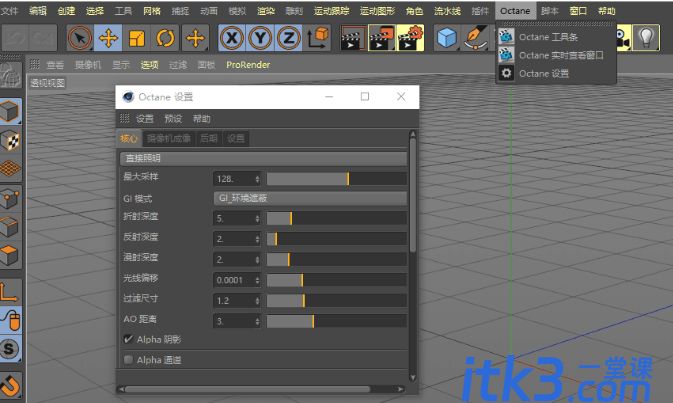Screen dimensions: 673x403
Task: Open Octane 工具条 menu entry
Action: (x=556, y=37)
